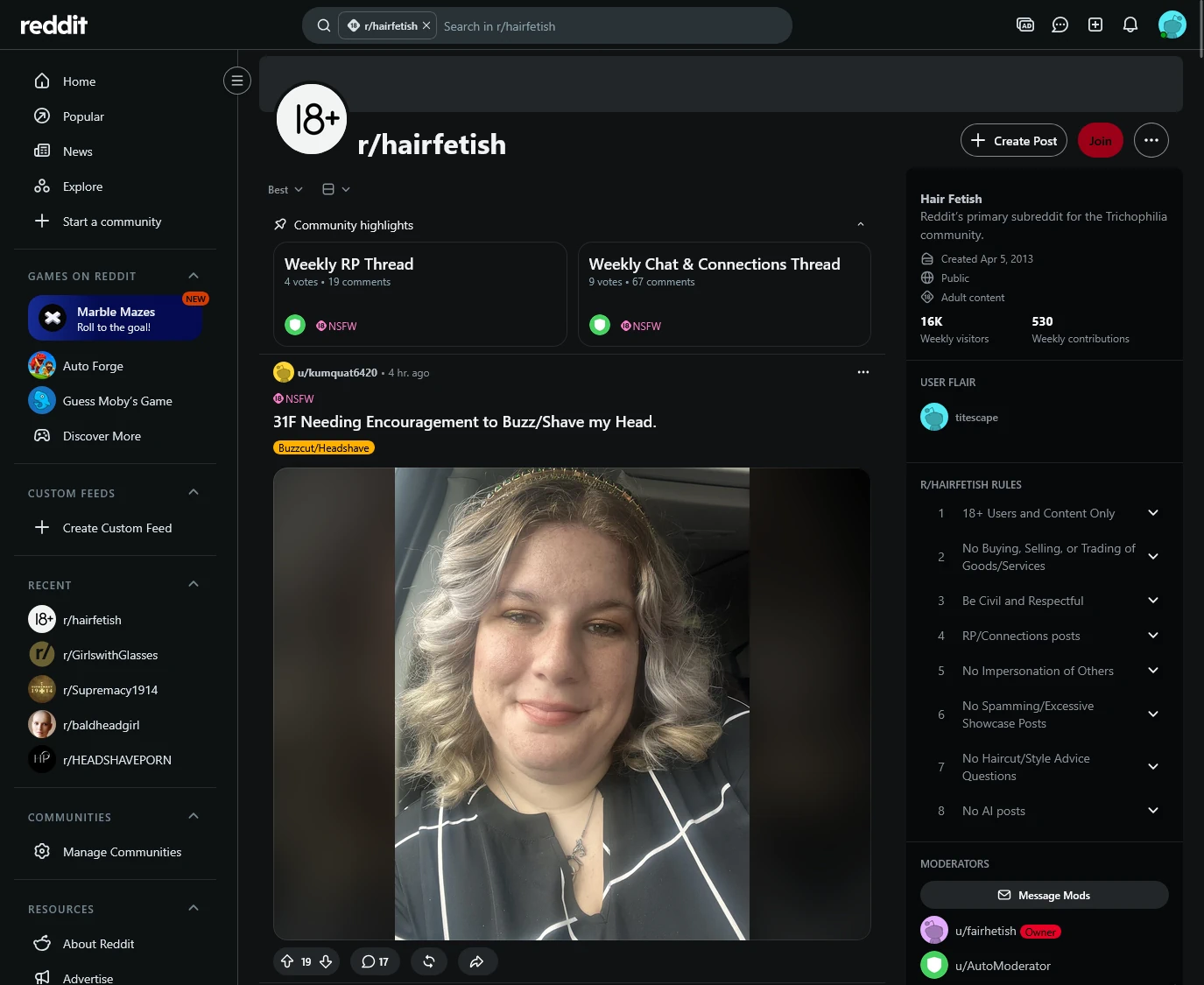Open the Marble Mazes game
The image size is (1204, 985).
(116, 318)
